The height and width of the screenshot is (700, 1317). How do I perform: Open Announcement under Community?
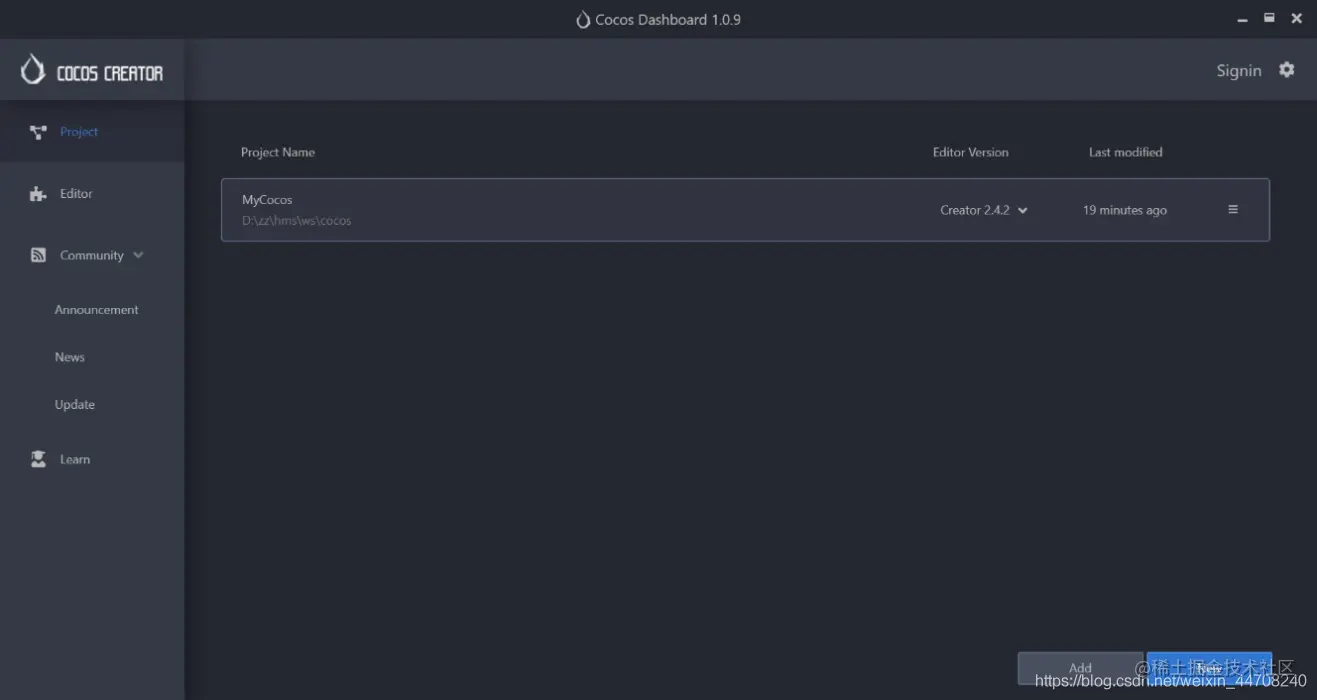point(96,310)
